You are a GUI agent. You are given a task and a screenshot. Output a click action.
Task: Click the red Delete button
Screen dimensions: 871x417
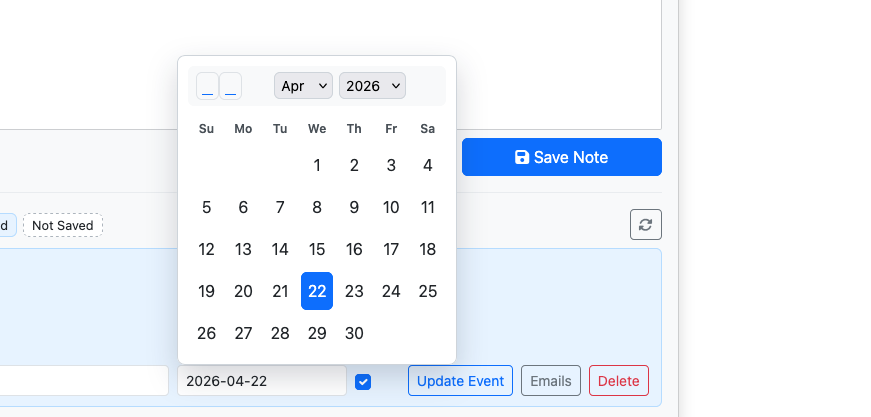(618, 380)
